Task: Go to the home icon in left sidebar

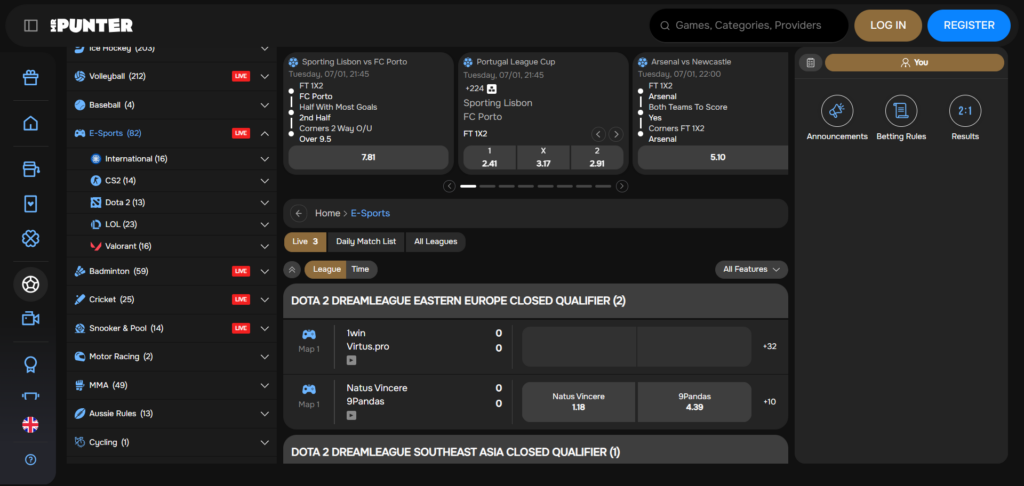Action: pyautogui.click(x=31, y=123)
